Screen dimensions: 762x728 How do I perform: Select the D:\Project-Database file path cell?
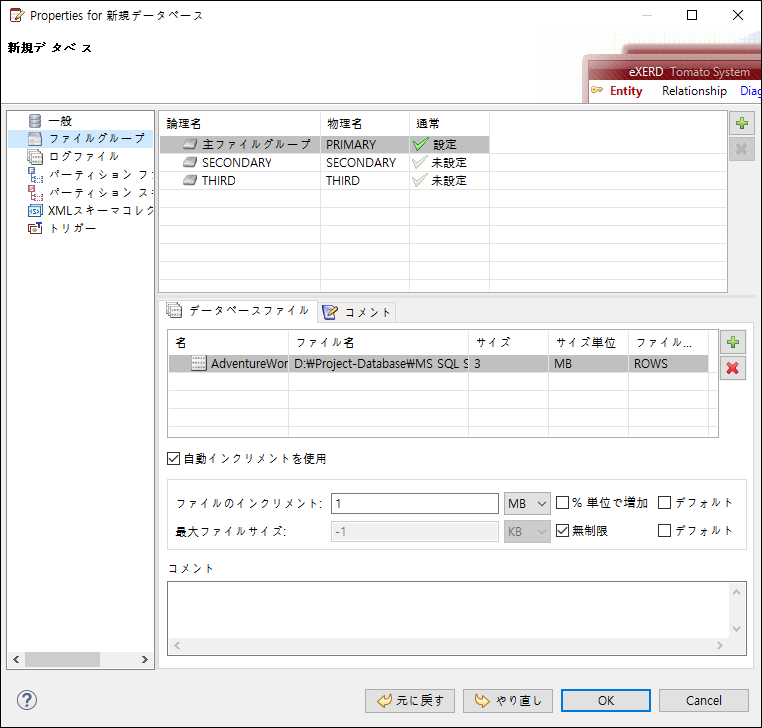(378, 364)
